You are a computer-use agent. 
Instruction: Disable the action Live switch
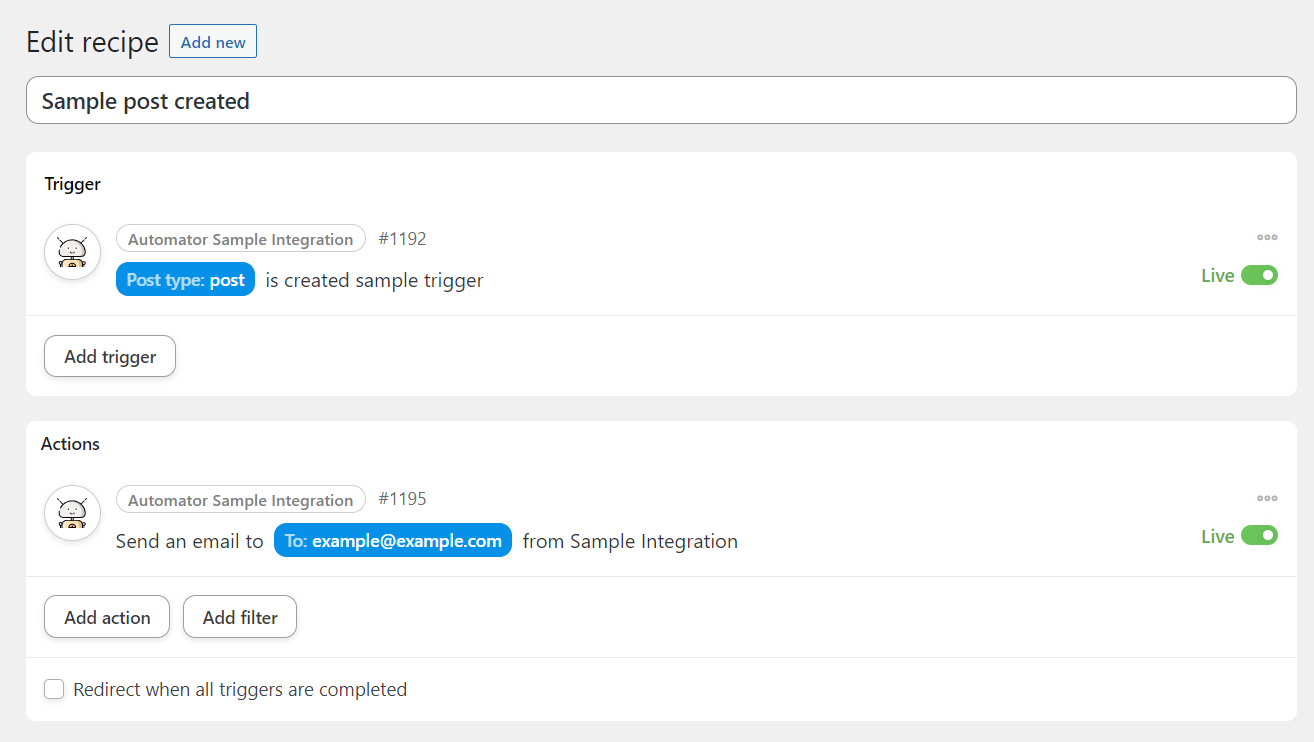pyautogui.click(x=1259, y=536)
